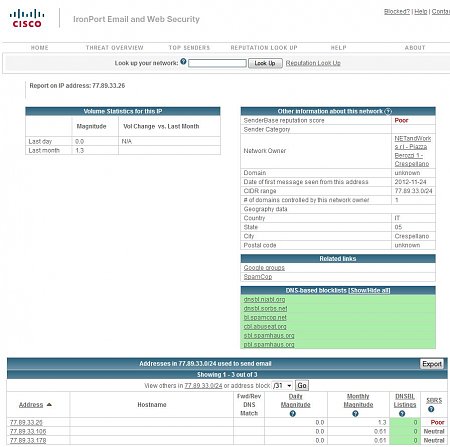Viewport: 450px width, 447px height.
Task: Open TOP SENDERS menu
Action: tap(189, 48)
